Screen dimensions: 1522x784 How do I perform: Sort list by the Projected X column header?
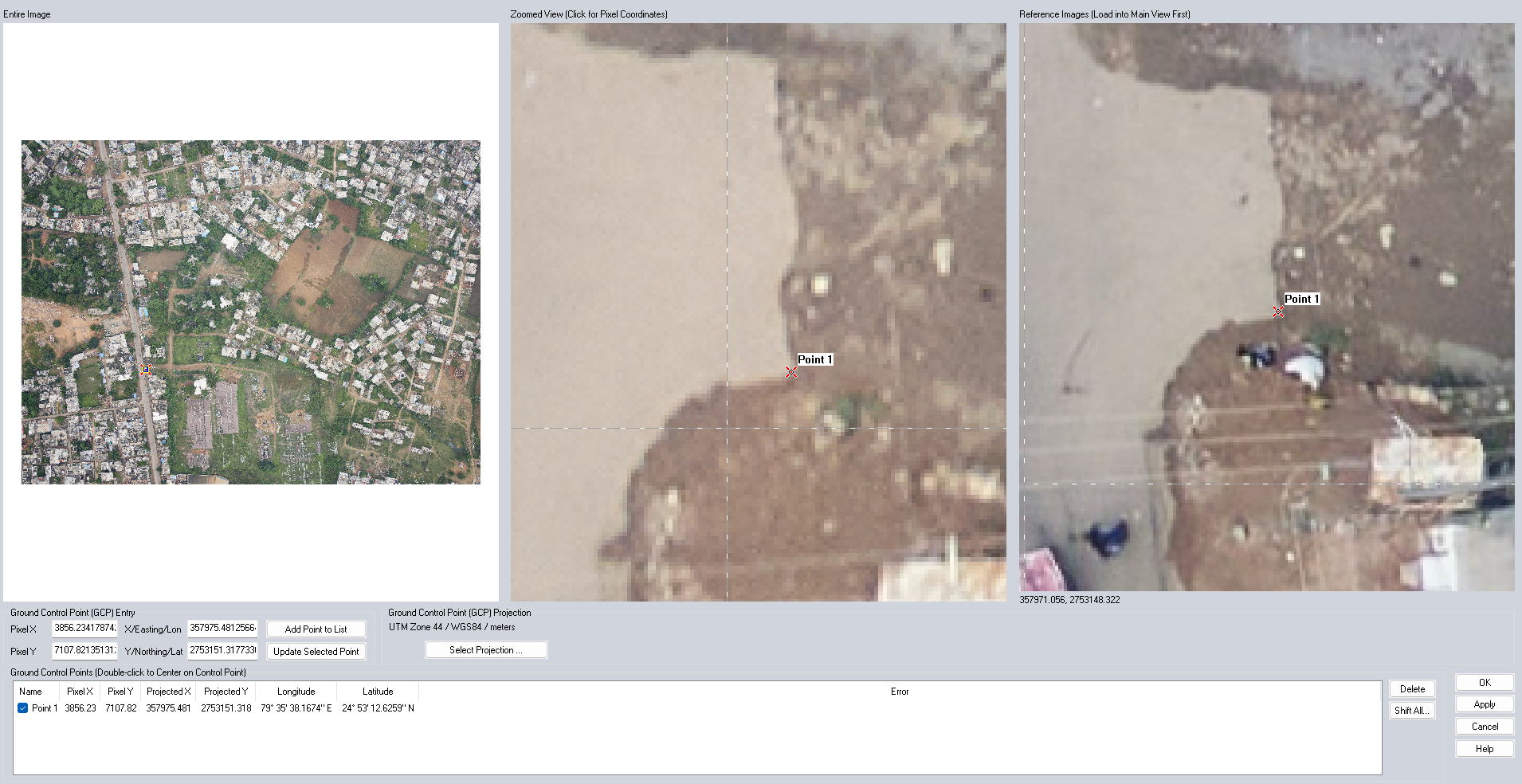click(x=168, y=692)
